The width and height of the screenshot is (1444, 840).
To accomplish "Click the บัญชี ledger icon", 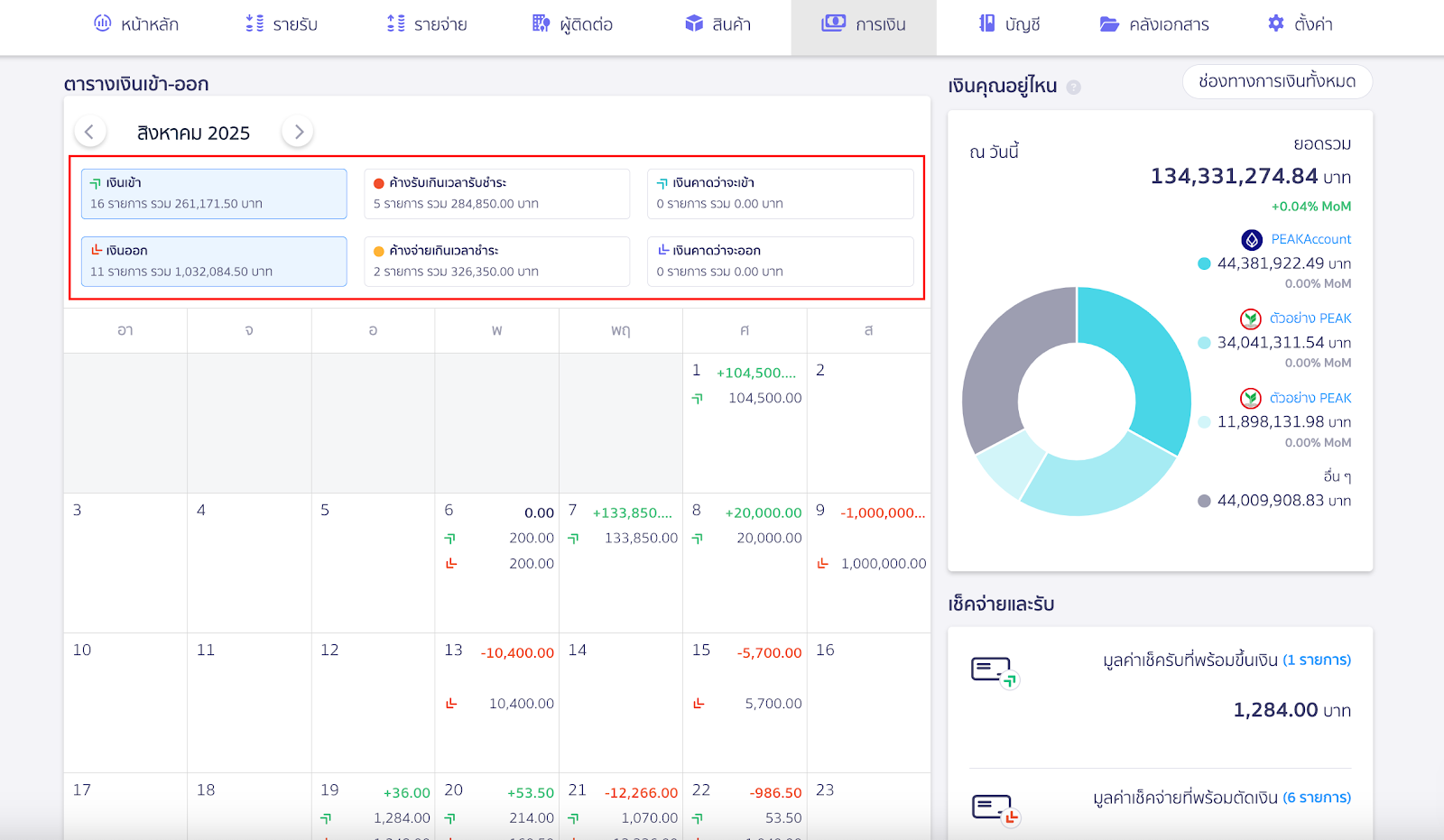I will coord(987,23).
